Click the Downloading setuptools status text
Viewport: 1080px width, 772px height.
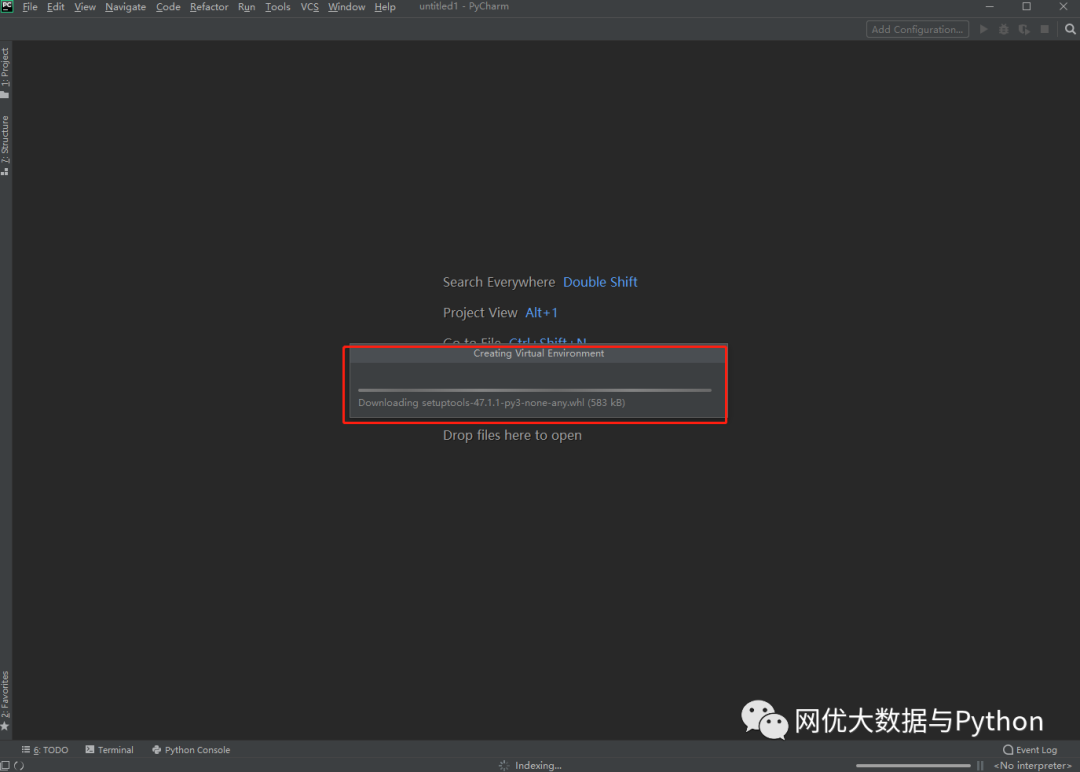click(492, 403)
